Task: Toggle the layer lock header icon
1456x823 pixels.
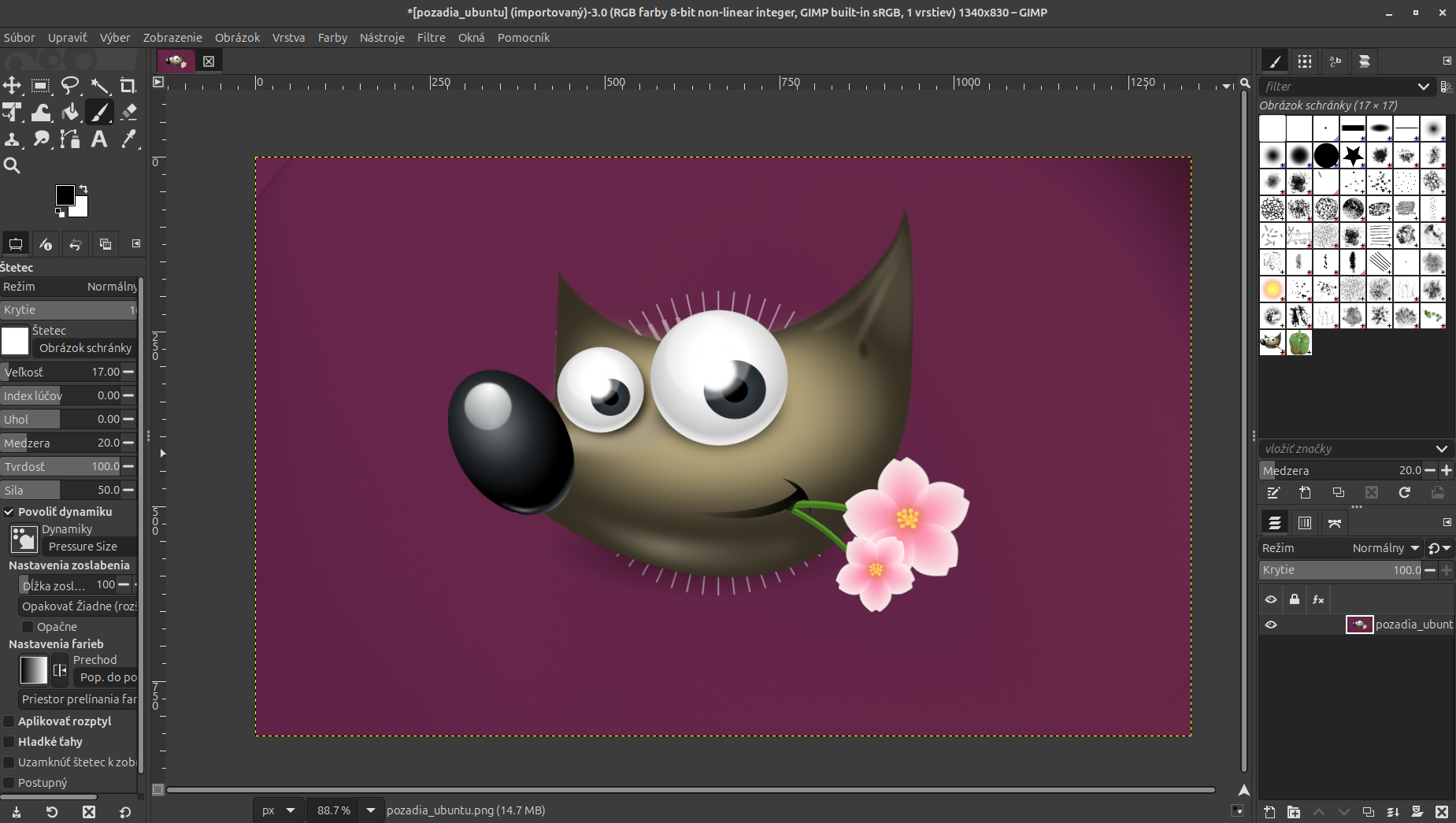Action: (1295, 599)
